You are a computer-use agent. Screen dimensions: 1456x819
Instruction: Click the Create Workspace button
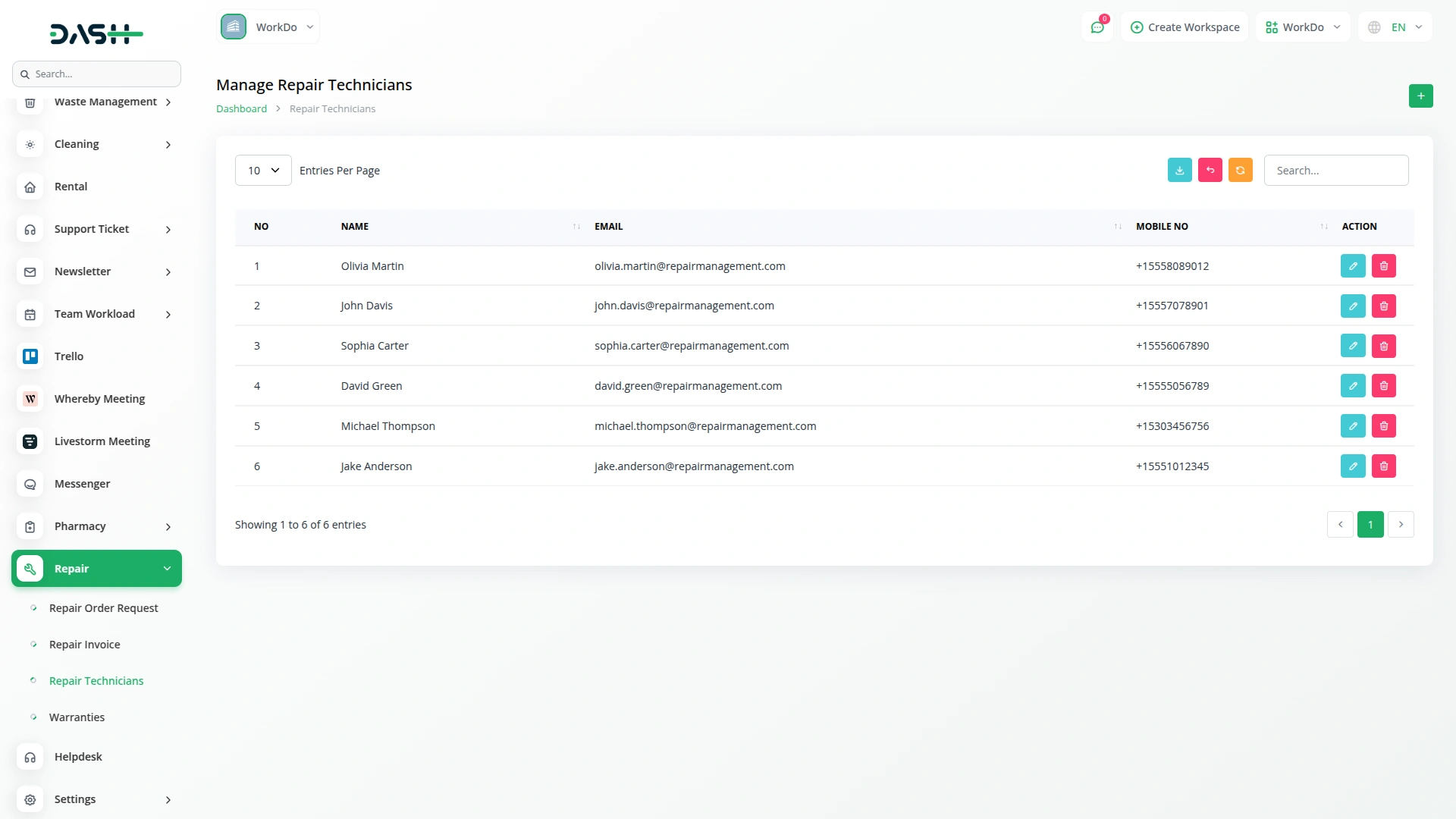(x=1185, y=27)
